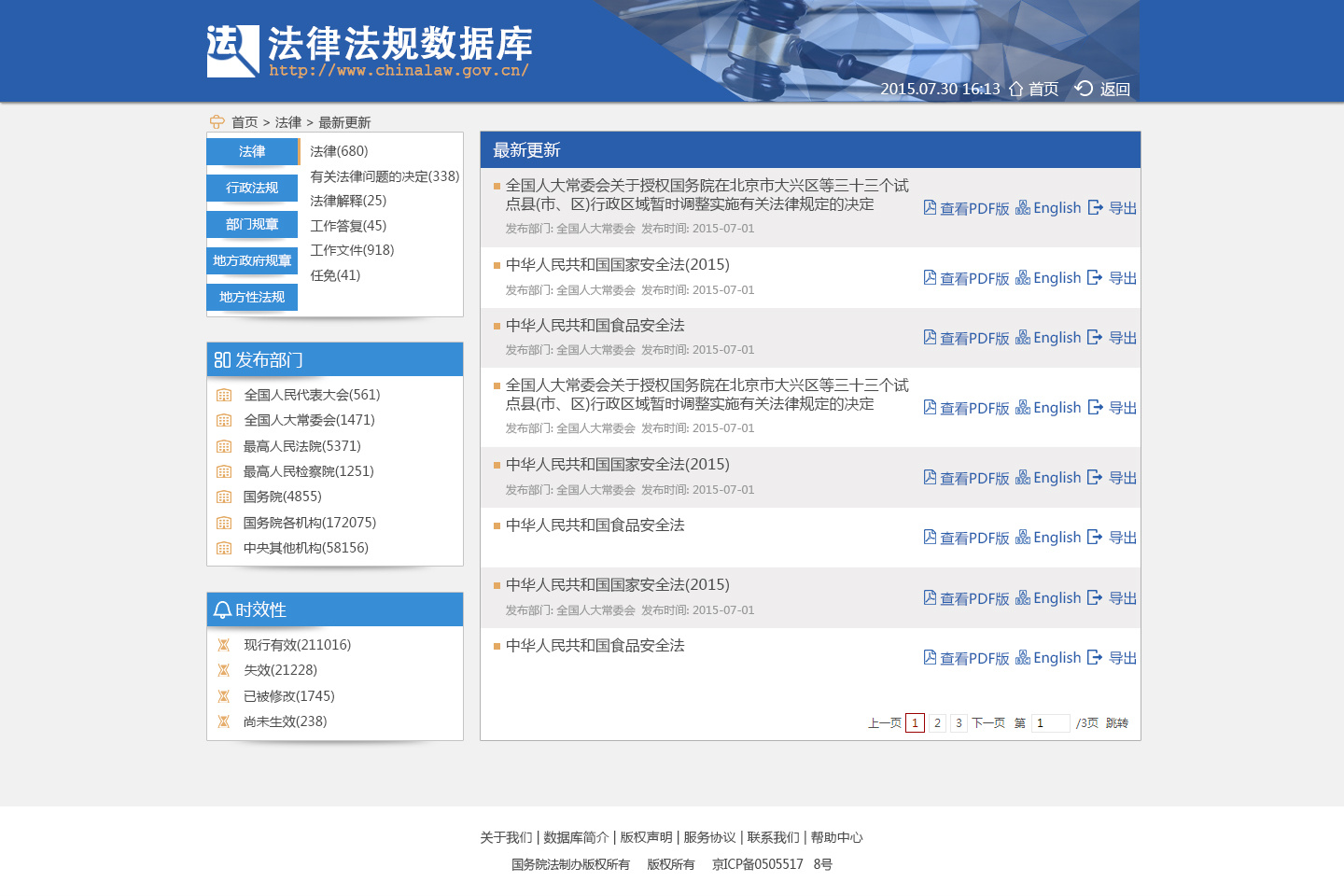Open PDF version of 国家安全法(2015)
The width and height of the screenshot is (1344, 896).
coord(973,277)
